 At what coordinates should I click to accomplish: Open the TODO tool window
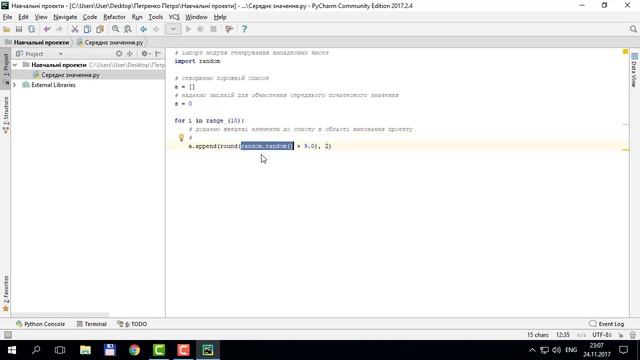pos(132,324)
